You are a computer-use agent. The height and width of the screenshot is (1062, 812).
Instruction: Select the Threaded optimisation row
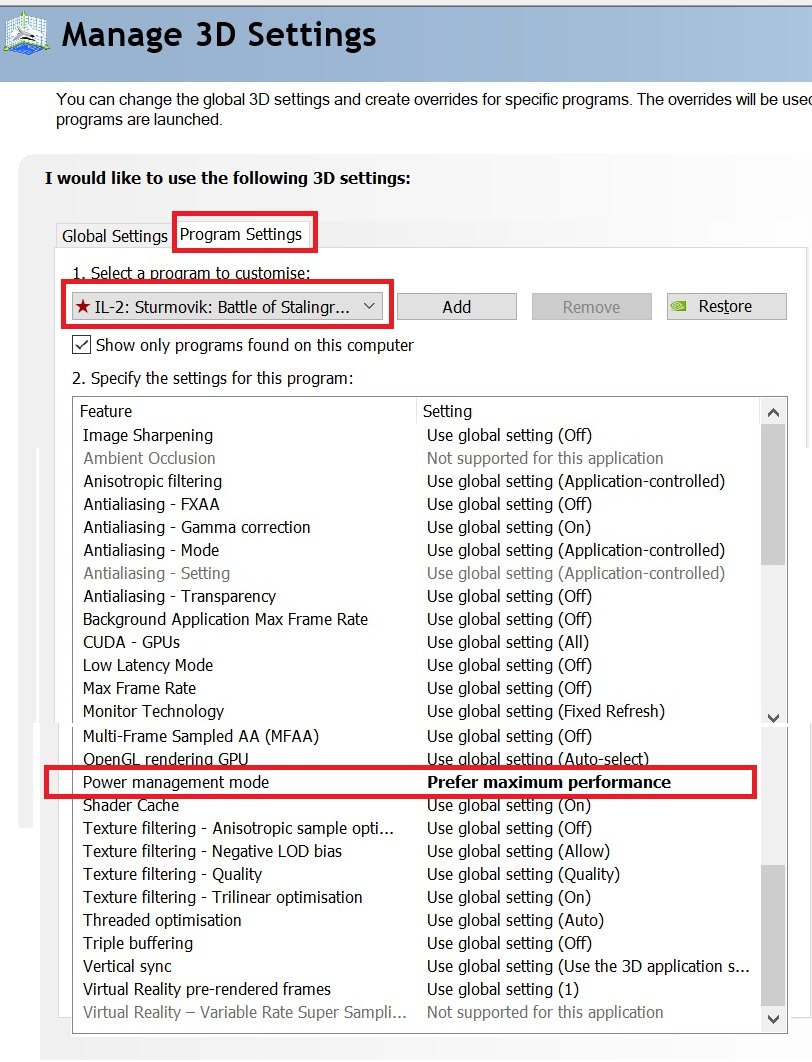pyautogui.click(x=416, y=920)
